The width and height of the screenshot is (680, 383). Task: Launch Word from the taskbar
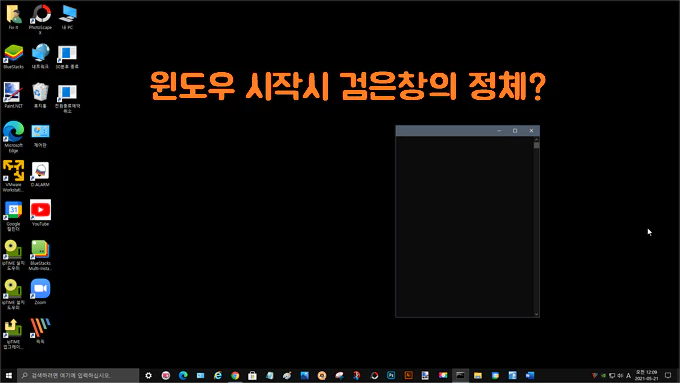(530, 375)
